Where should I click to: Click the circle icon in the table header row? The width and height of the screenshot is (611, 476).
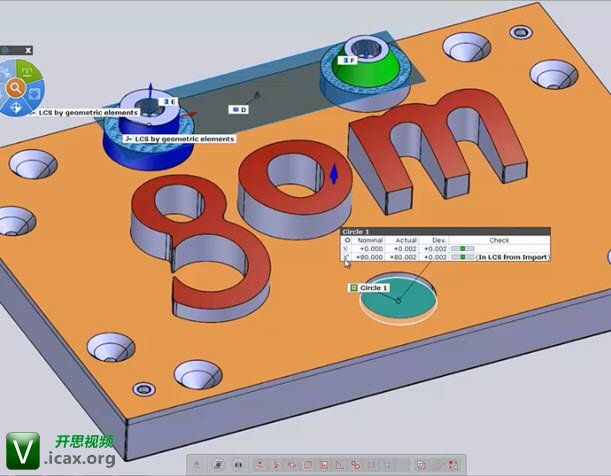[347, 240]
